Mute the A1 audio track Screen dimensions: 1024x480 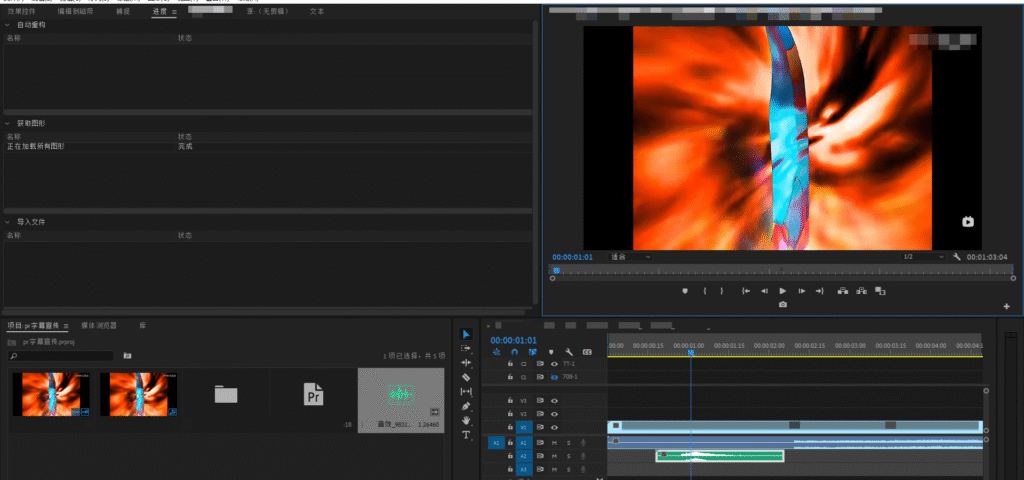pos(554,442)
